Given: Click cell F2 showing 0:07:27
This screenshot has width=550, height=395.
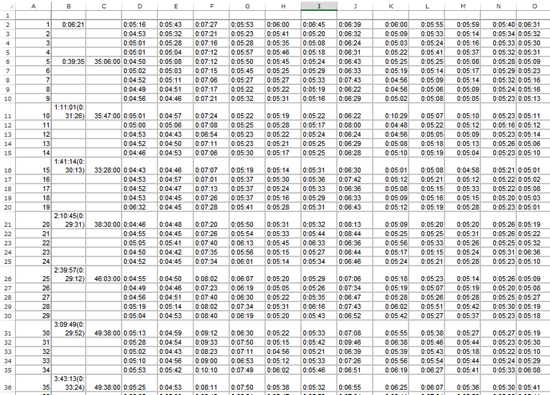Looking at the screenshot, I should (212, 25).
